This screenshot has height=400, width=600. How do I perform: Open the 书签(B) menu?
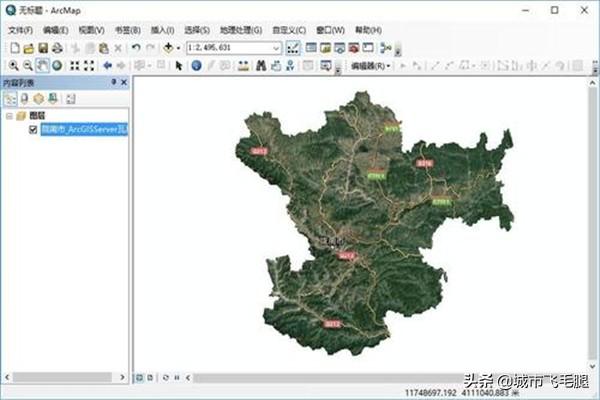128,30
